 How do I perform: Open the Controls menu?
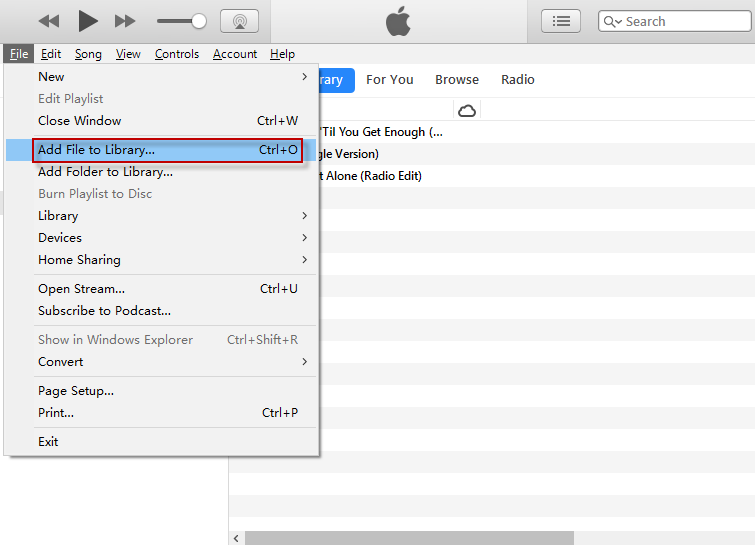coord(177,54)
